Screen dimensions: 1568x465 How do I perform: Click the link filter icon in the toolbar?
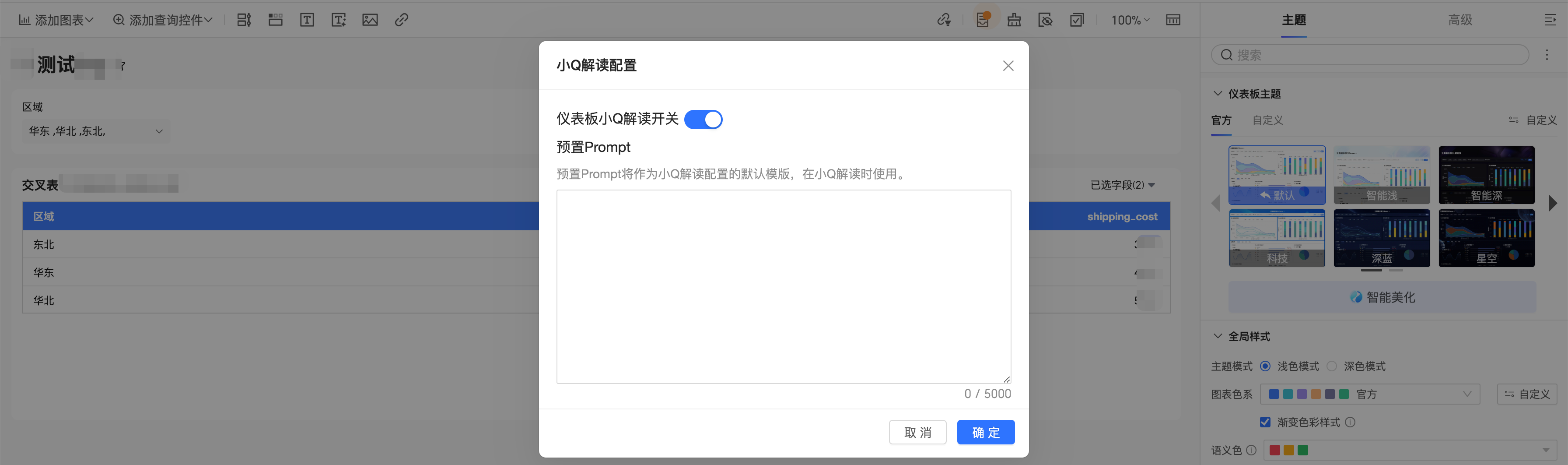coord(944,20)
